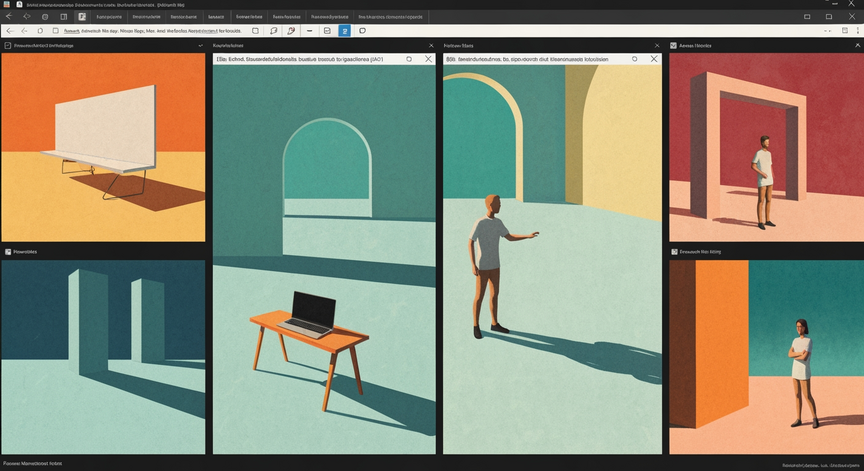
Task: Click the split-panel layout icon in the top toolbar
Action: point(63,17)
